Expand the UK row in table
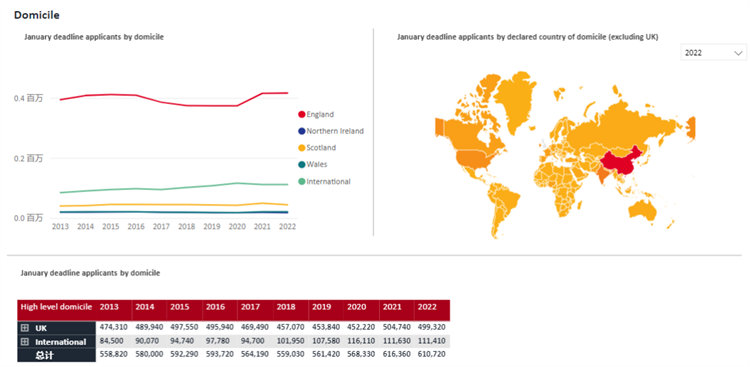The height and width of the screenshot is (367, 750). [x=25, y=328]
